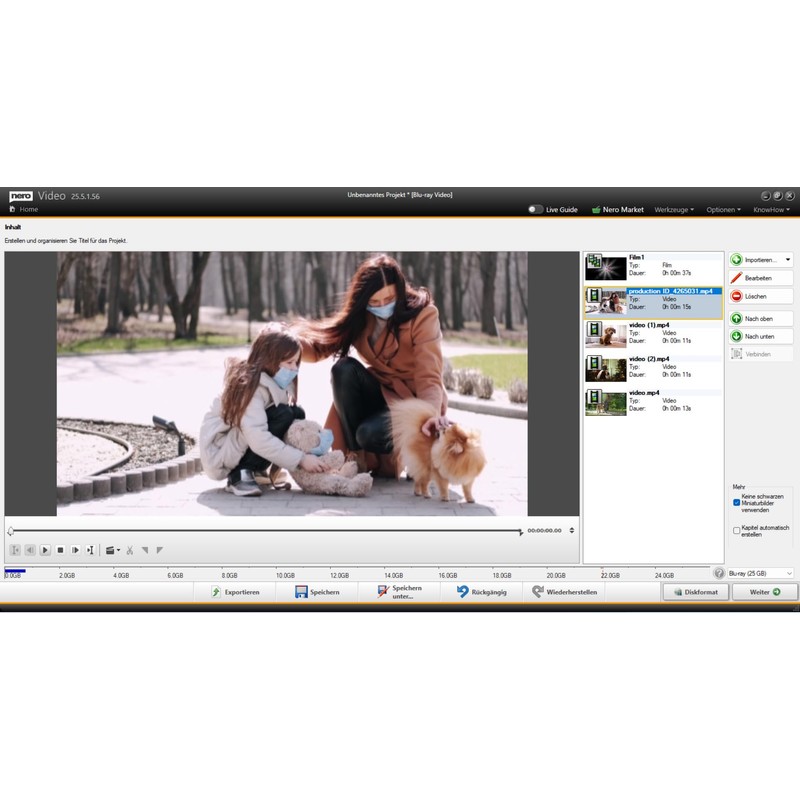Toggle the Live Guide switch
This screenshot has height=800, width=800.
pyautogui.click(x=536, y=210)
